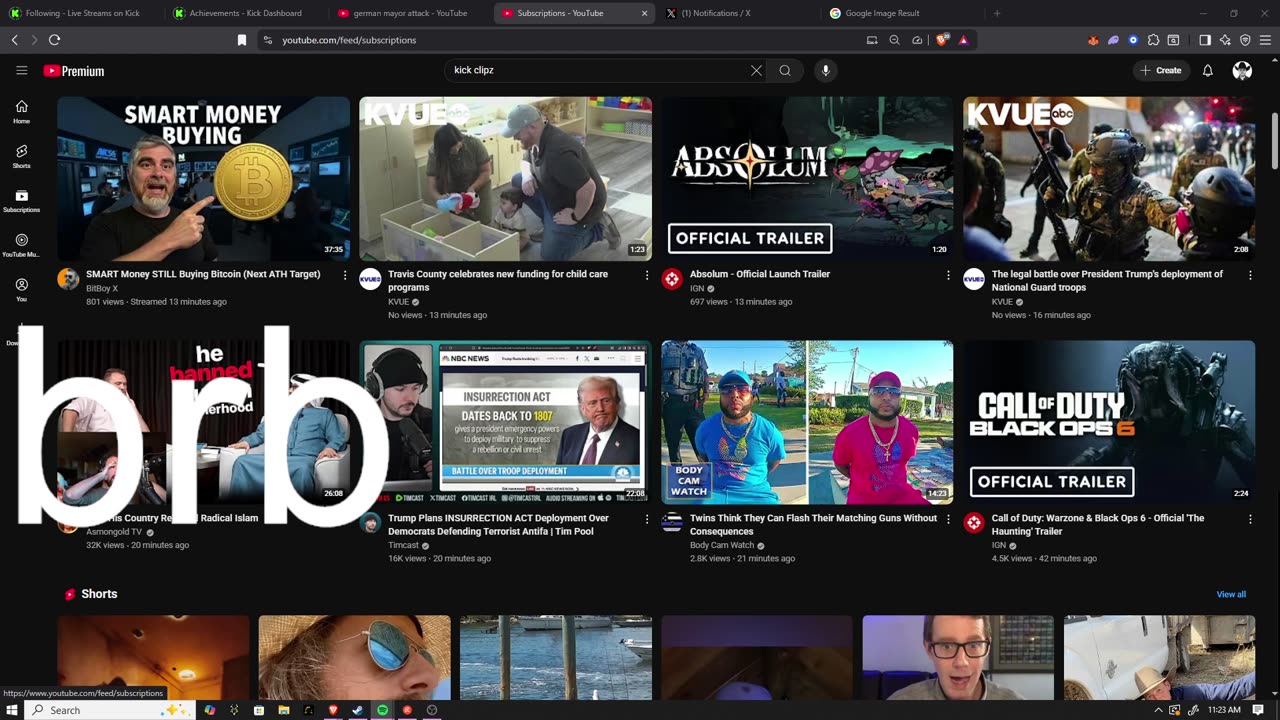Go to Home in YouTube sidebar
1280x720 pixels.
21,112
